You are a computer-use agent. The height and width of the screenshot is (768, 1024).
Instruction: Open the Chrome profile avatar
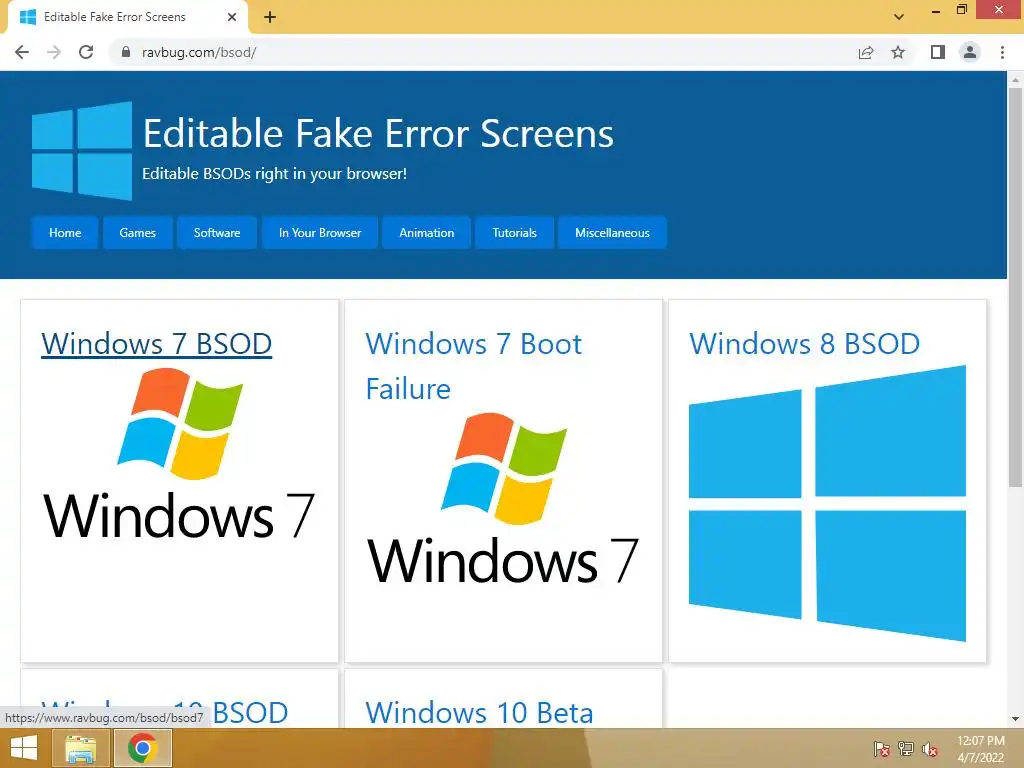(970, 52)
